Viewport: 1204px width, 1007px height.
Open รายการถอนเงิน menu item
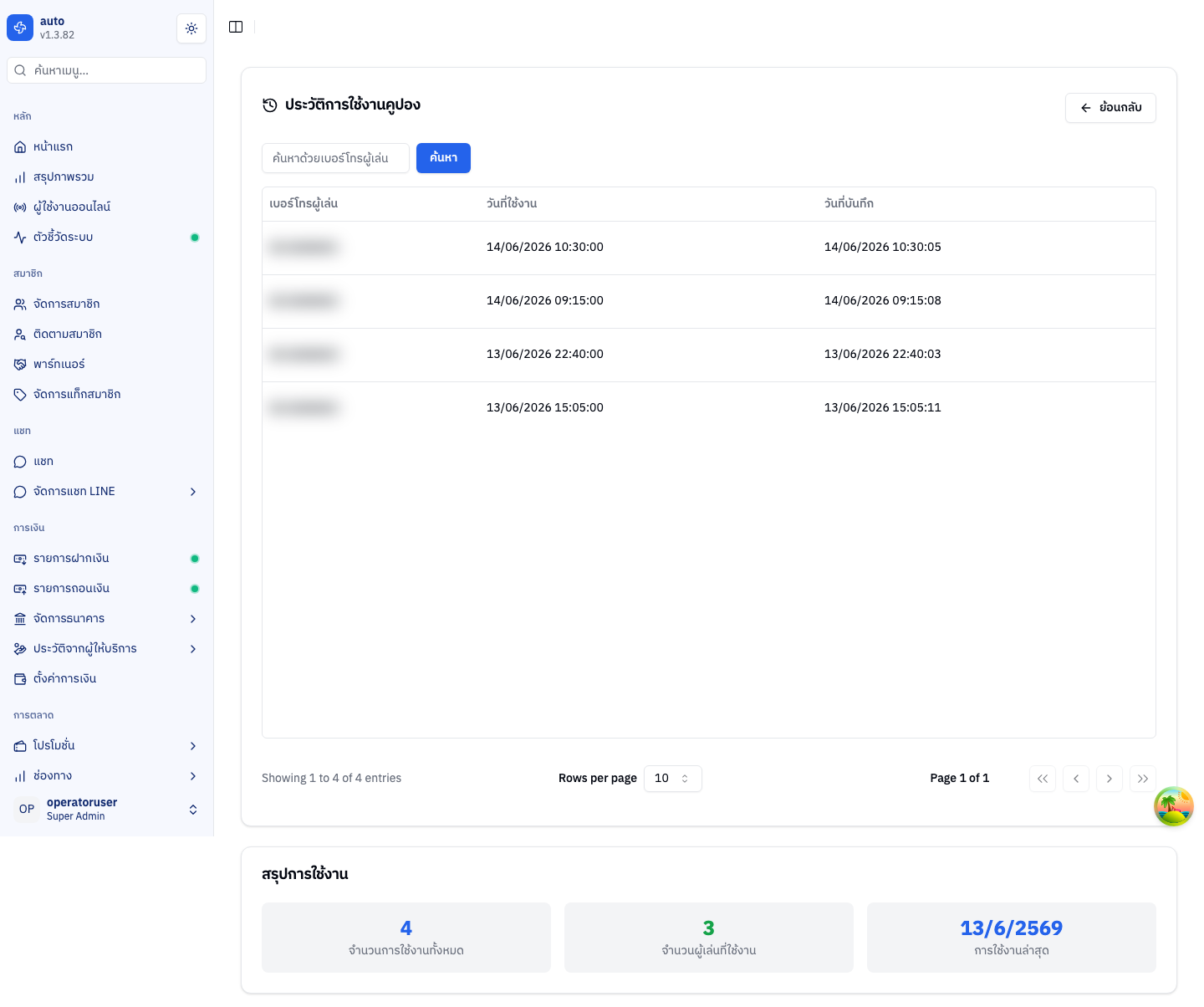[x=106, y=589]
